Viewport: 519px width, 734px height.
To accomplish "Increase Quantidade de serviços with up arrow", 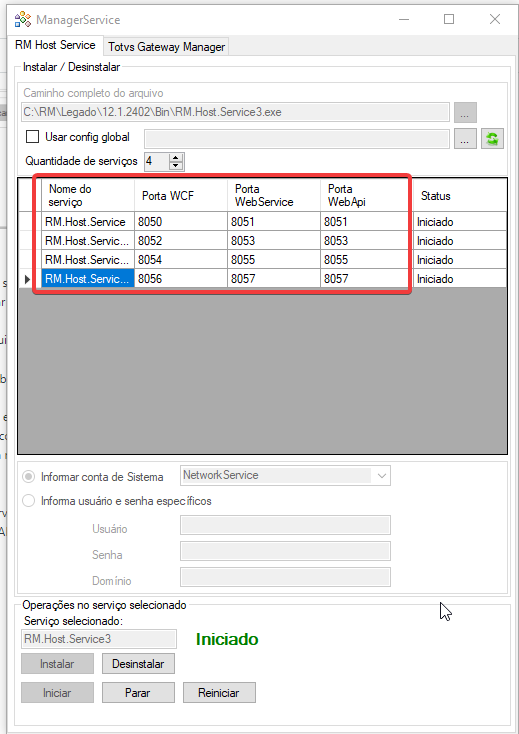I will (x=175, y=158).
